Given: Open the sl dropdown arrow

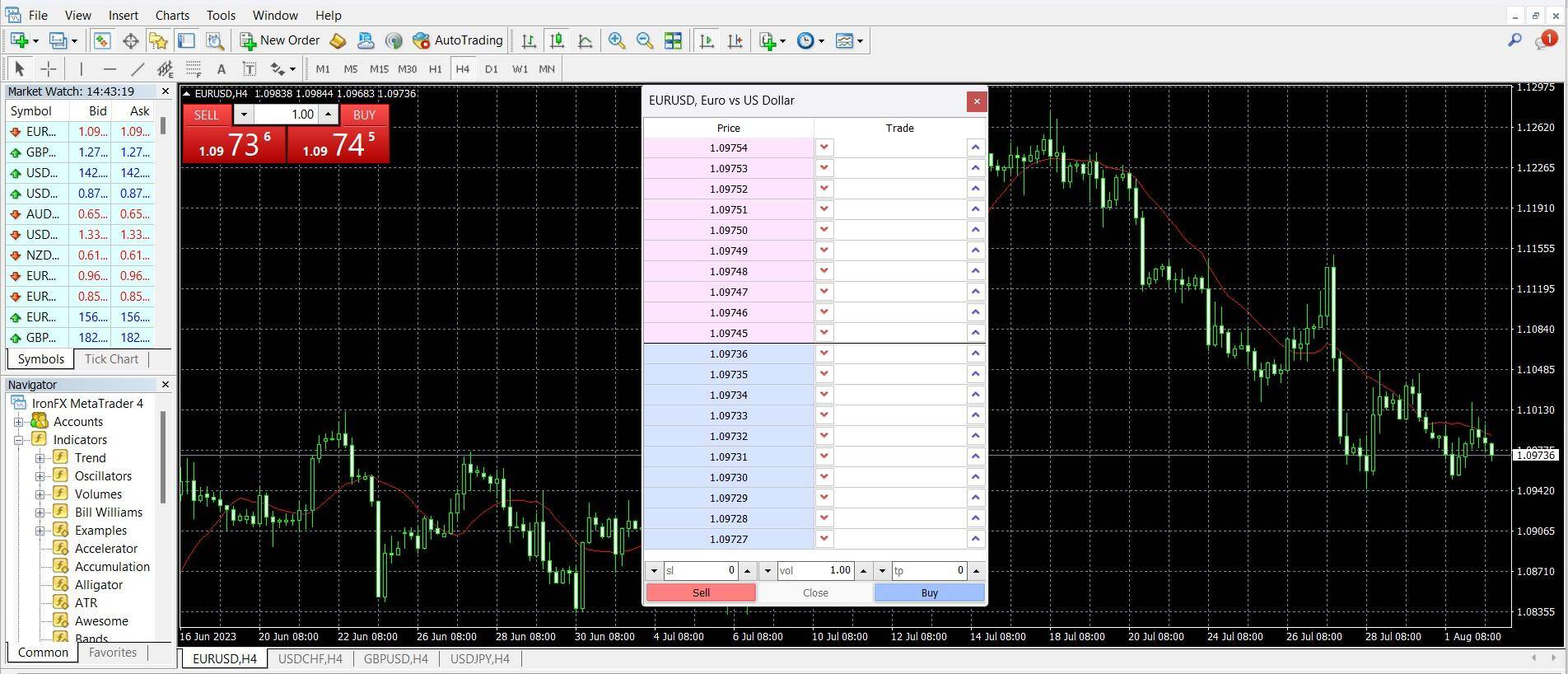Looking at the screenshot, I should pos(654,570).
